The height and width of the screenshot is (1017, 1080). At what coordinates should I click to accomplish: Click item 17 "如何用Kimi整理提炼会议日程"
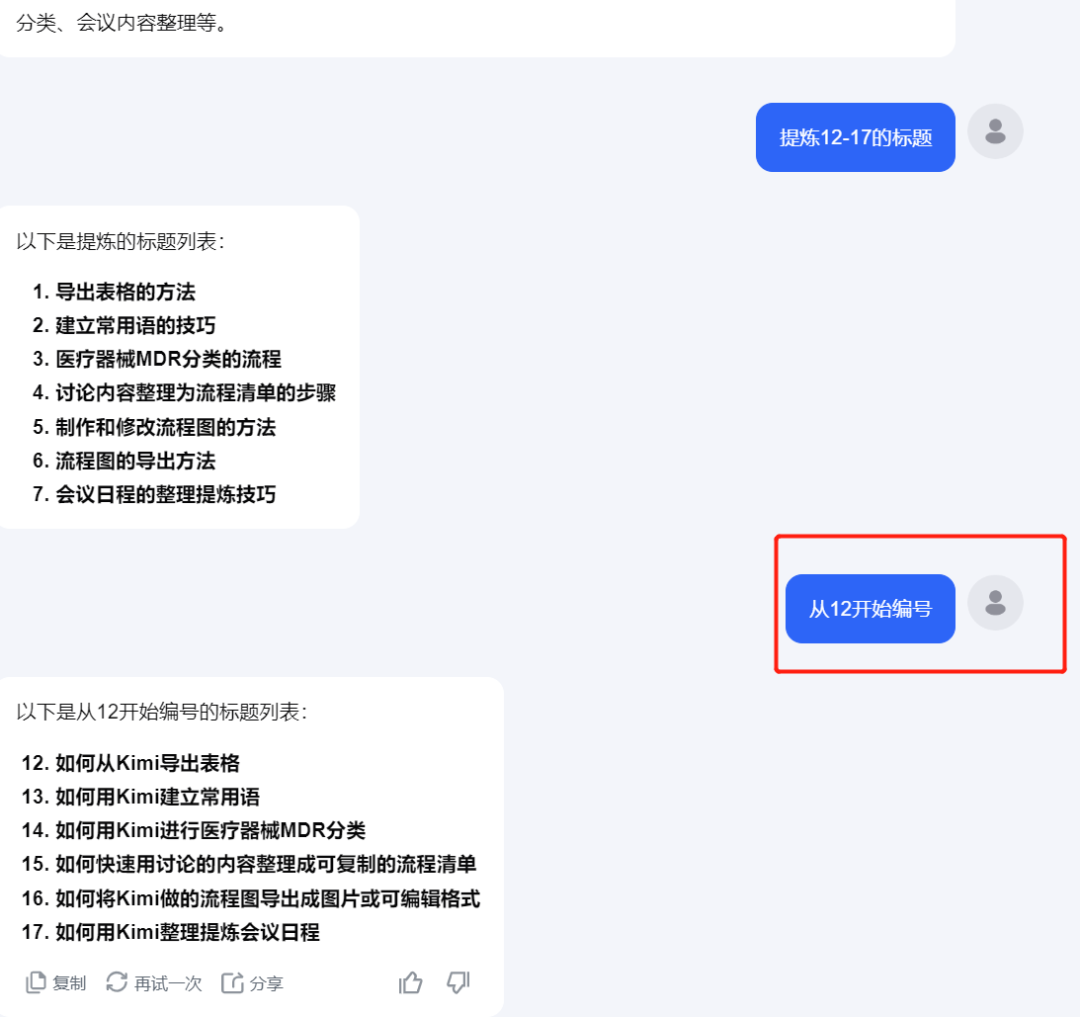187,932
